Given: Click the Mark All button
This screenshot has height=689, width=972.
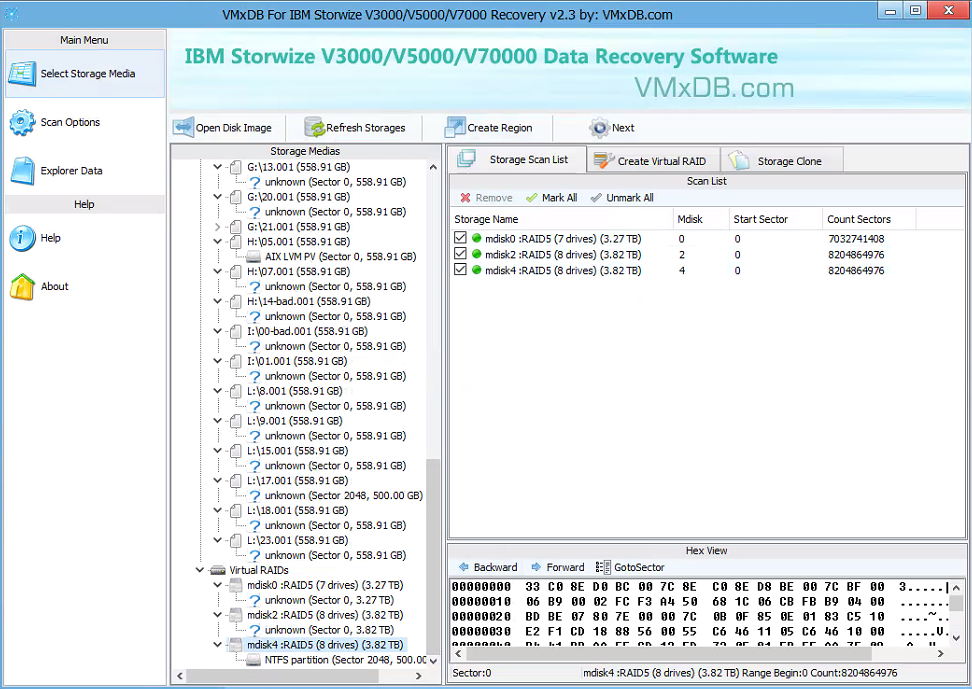Looking at the screenshot, I should (x=552, y=198).
